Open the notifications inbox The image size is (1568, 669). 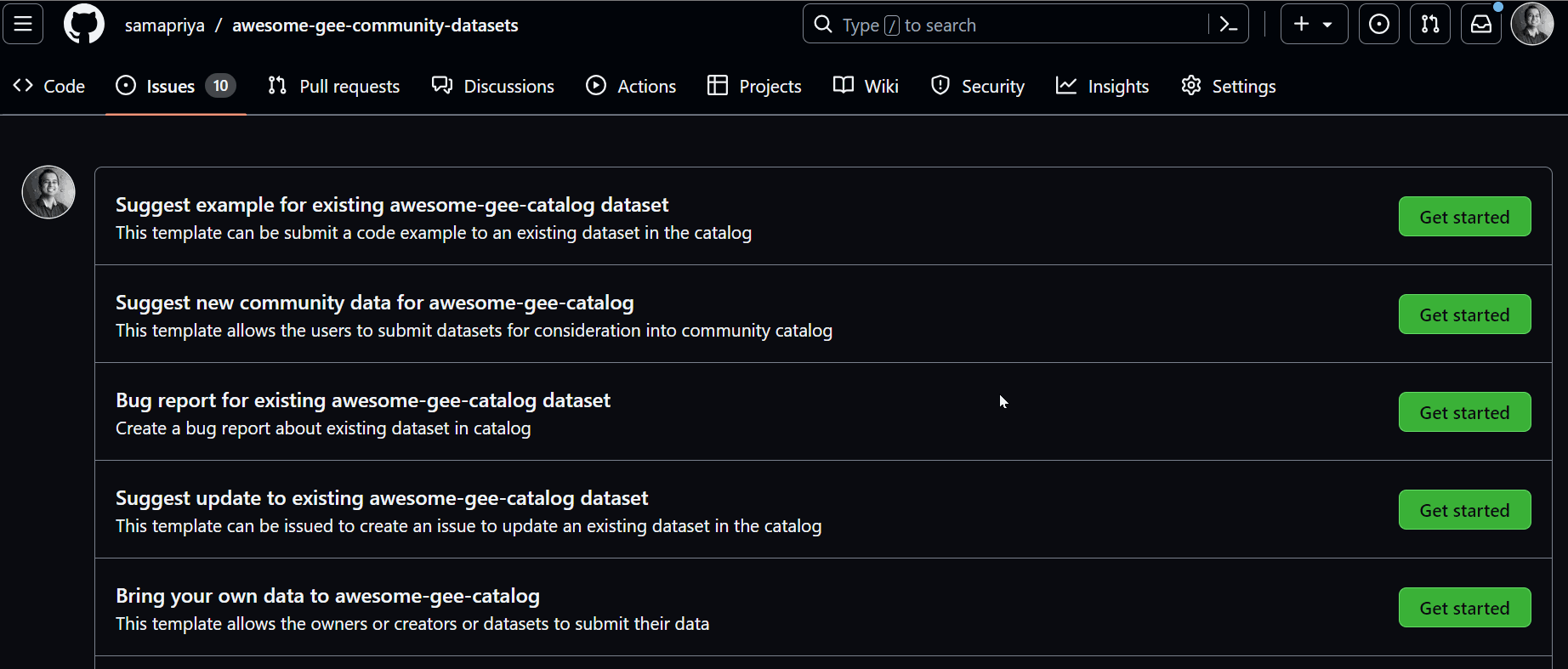pyautogui.click(x=1481, y=24)
